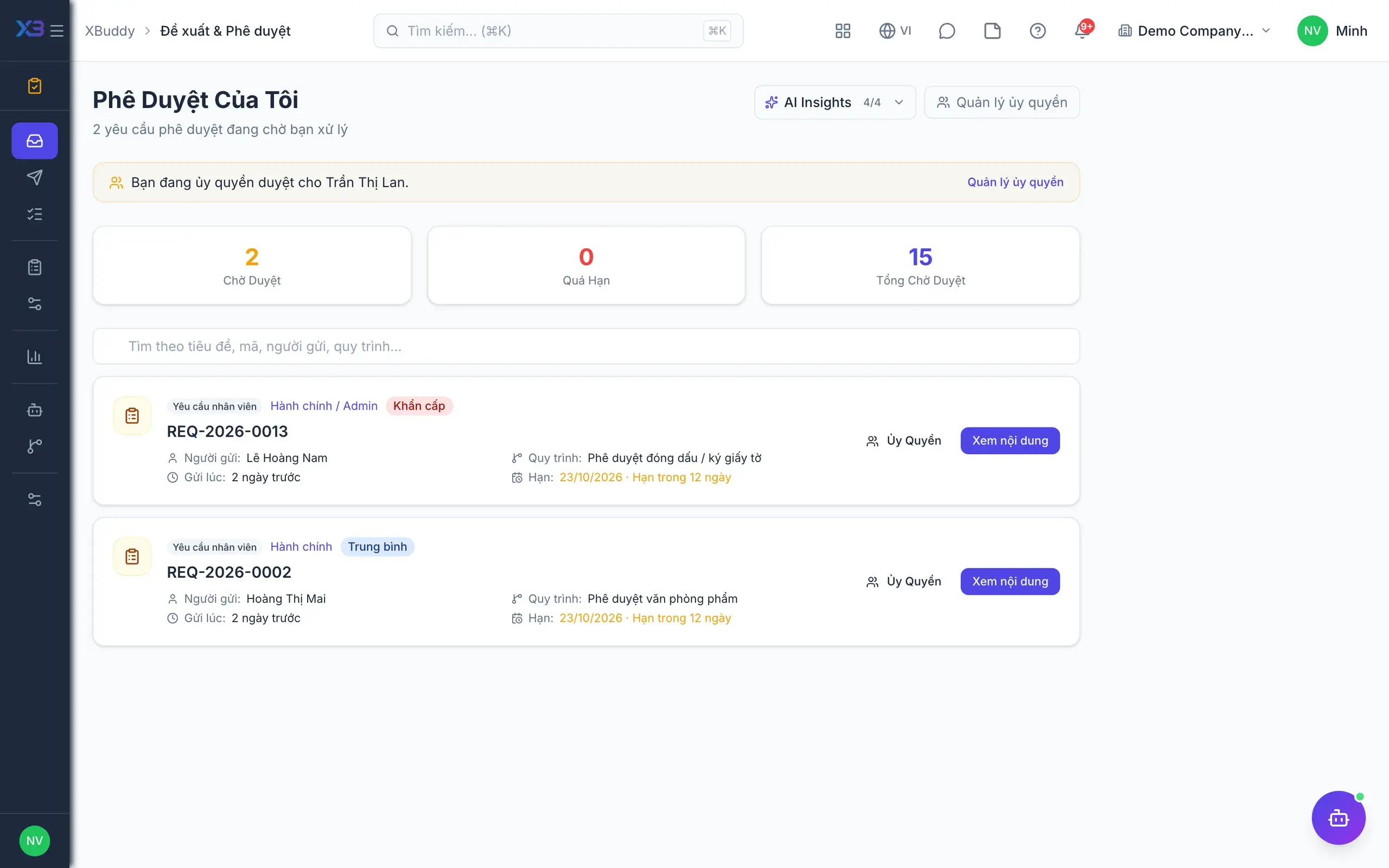Open the sticky note icon in header

pyautogui.click(x=992, y=30)
